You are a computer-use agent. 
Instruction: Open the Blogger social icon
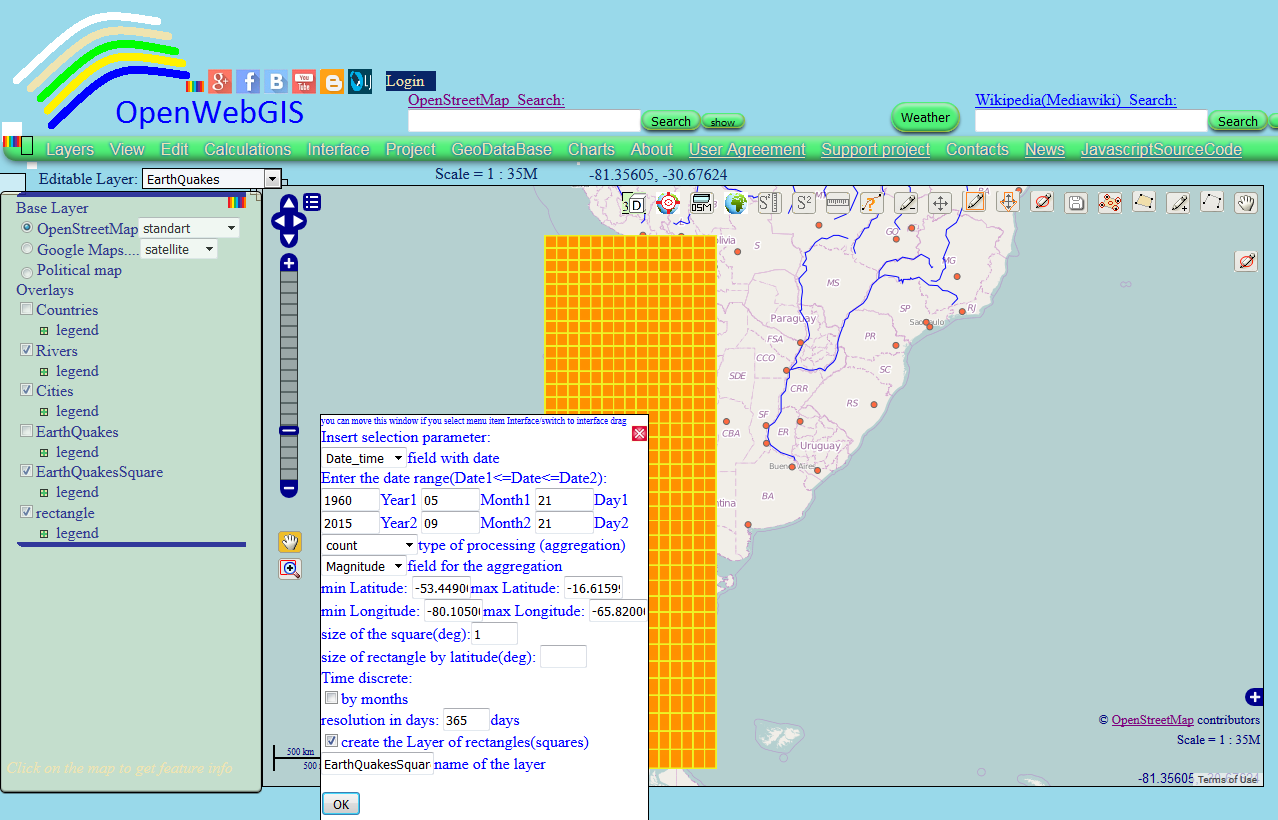[x=332, y=82]
